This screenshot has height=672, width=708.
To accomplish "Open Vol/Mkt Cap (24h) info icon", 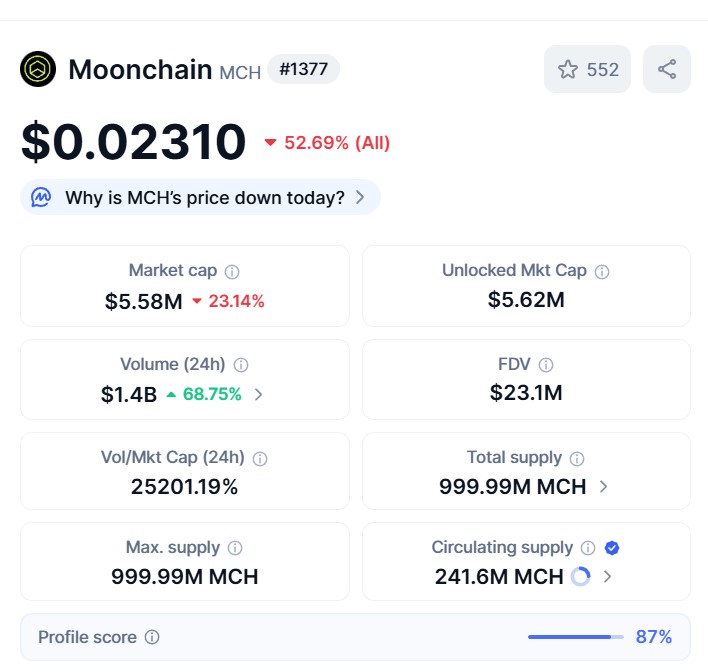I will click(x=260, y=459).
